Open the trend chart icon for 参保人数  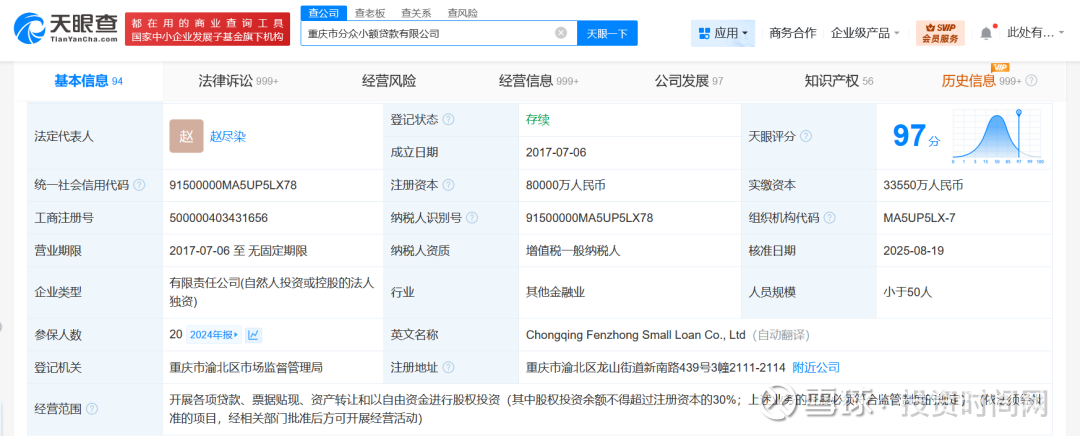(x=253, y=335)
